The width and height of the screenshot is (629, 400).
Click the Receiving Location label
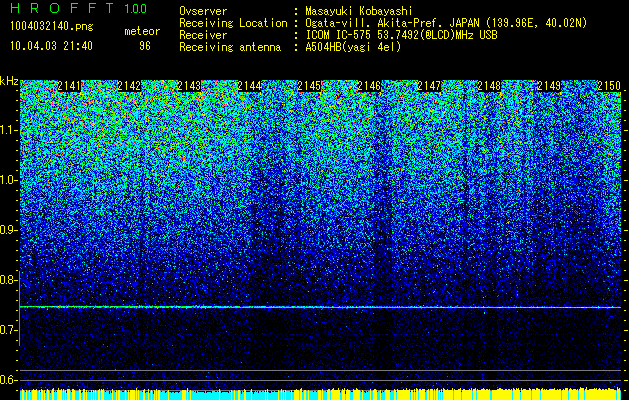tap(233, 23)
